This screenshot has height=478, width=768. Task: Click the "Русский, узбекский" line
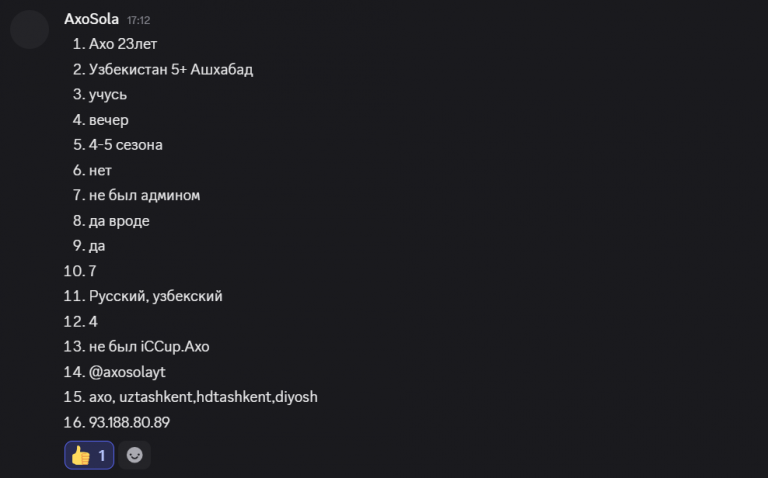[155, 296]
